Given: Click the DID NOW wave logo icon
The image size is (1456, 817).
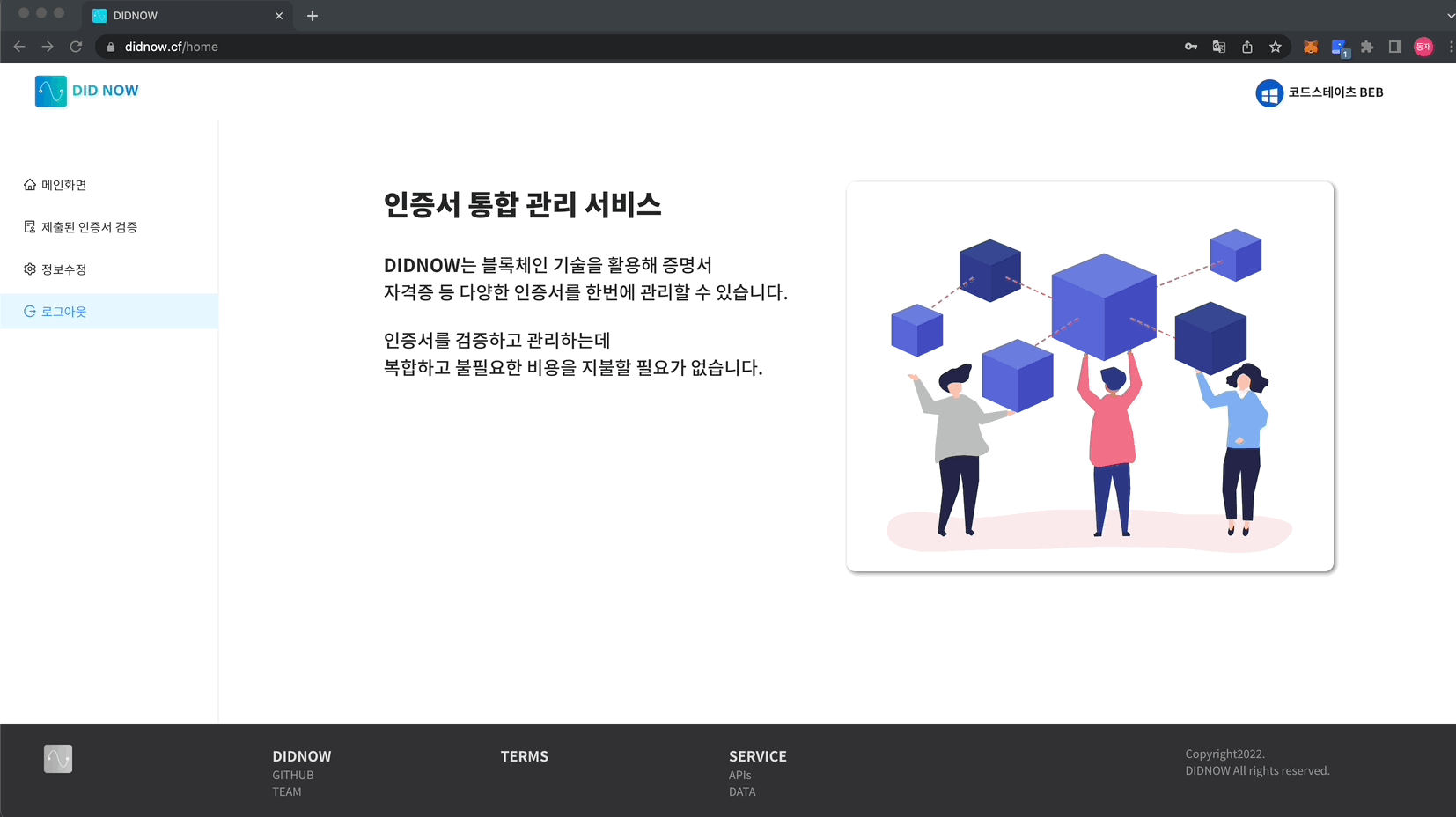Looking at the screenshot, I should click(x=50, y=91).
